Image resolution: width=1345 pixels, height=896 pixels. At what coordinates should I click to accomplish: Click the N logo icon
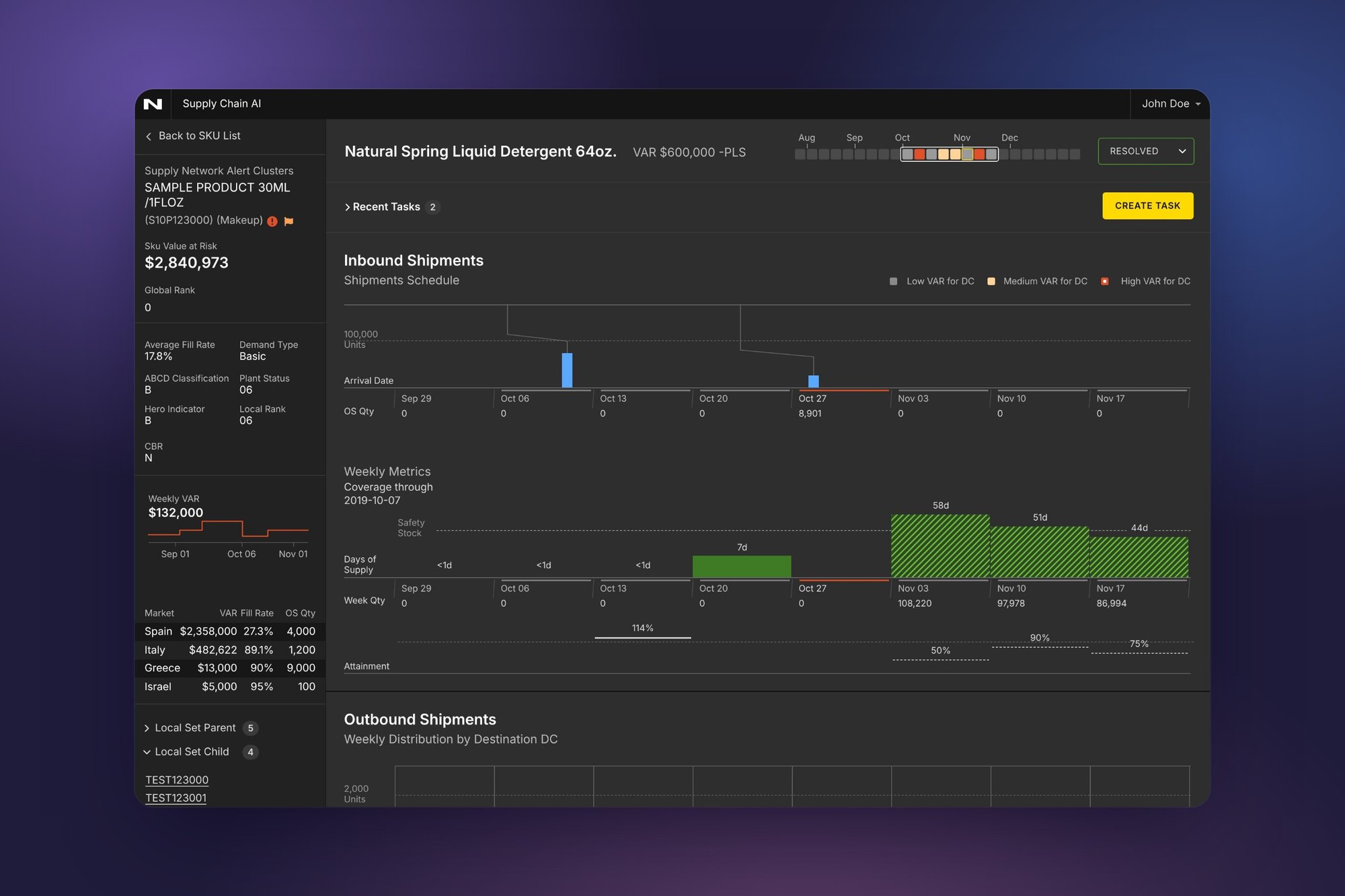153,104
